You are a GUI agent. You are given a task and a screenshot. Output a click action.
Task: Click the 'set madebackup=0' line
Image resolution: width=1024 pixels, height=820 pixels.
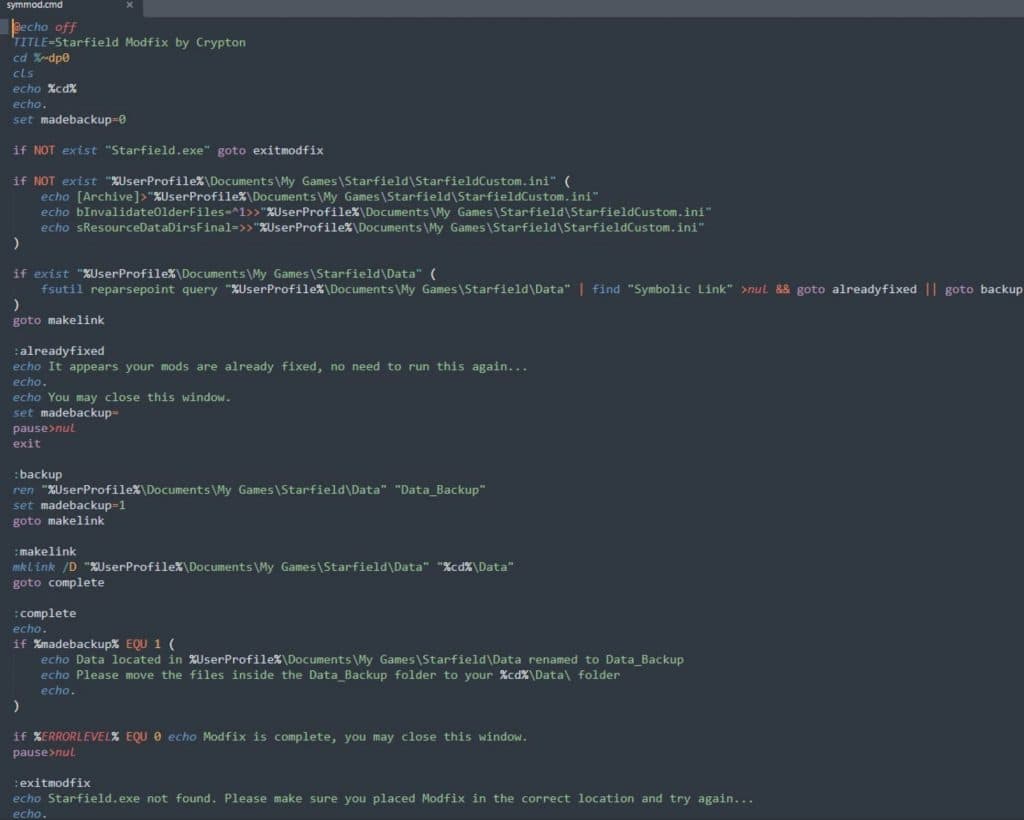69,119
